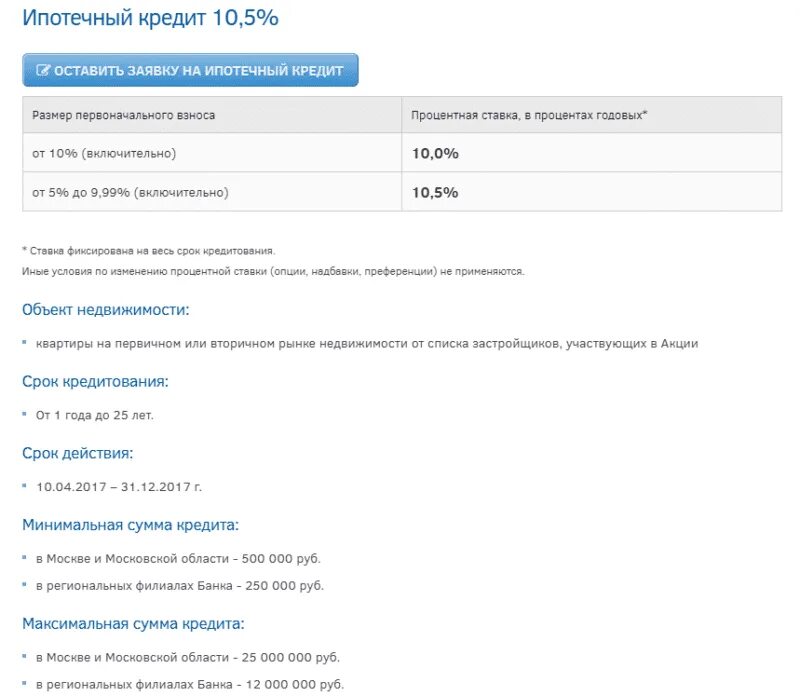Click the 10,0% interest rate cell
Image resolution: width=800 pixels, height=696 pixels.
[x=435, y=153]
